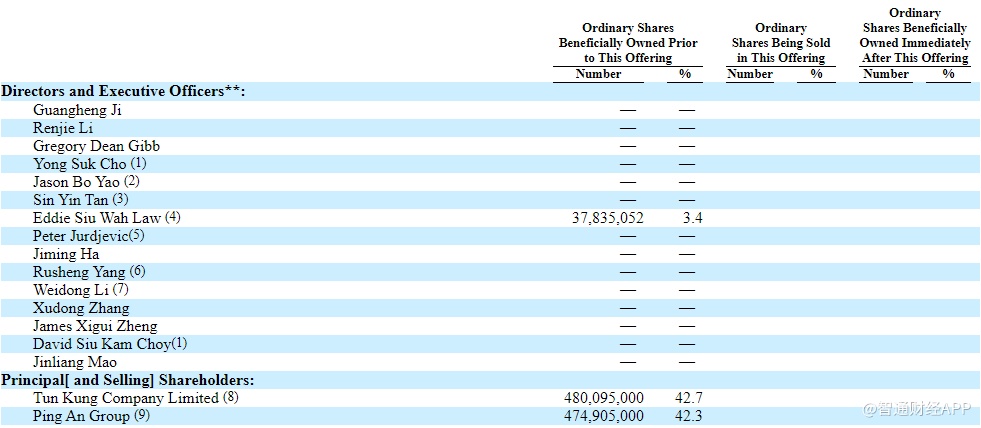
Task: Click the Jason Bo Yao entry
Action: [x=77, y=182]
